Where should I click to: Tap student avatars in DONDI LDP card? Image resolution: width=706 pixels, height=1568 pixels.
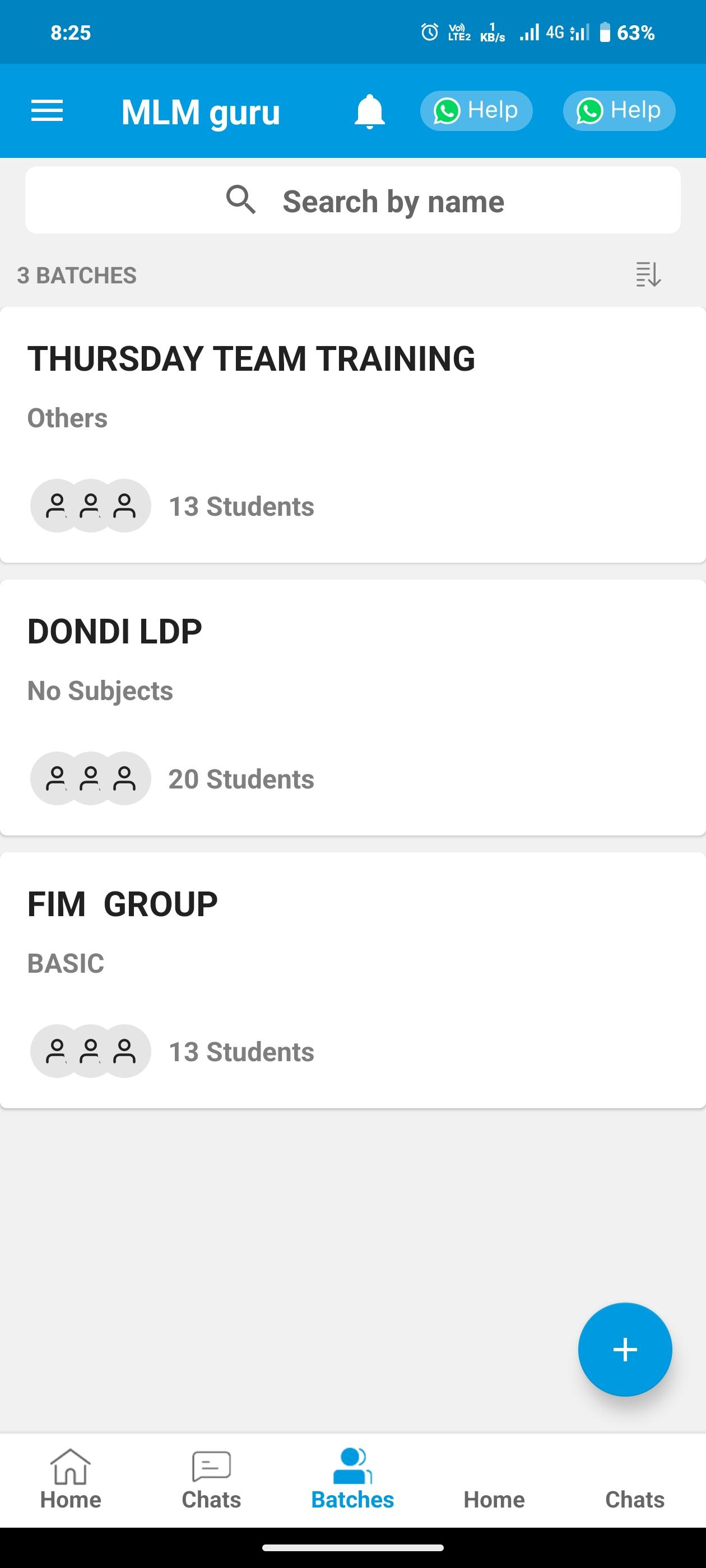tap(90, 778)
